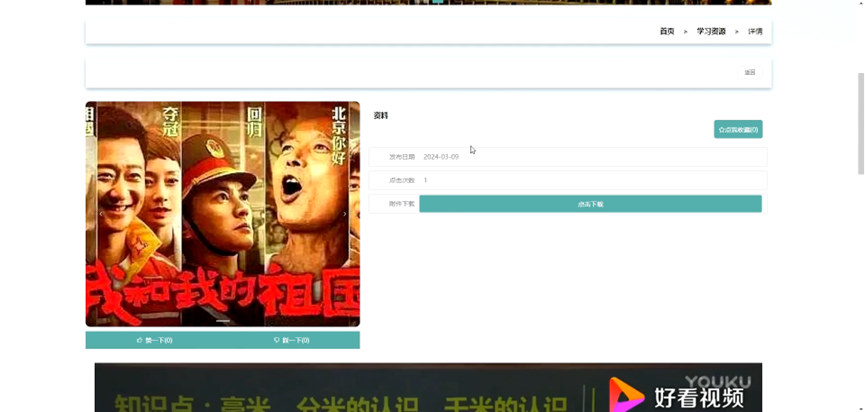
Task: Go to 首页 in the breadcrumb
Action: [667, 31]
